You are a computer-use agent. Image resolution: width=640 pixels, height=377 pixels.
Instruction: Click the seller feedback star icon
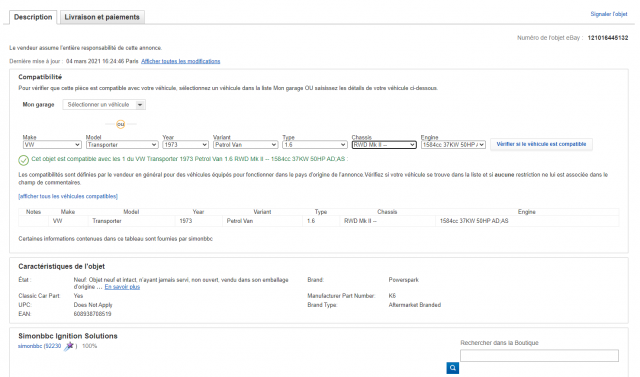click(x=69, y=346)
